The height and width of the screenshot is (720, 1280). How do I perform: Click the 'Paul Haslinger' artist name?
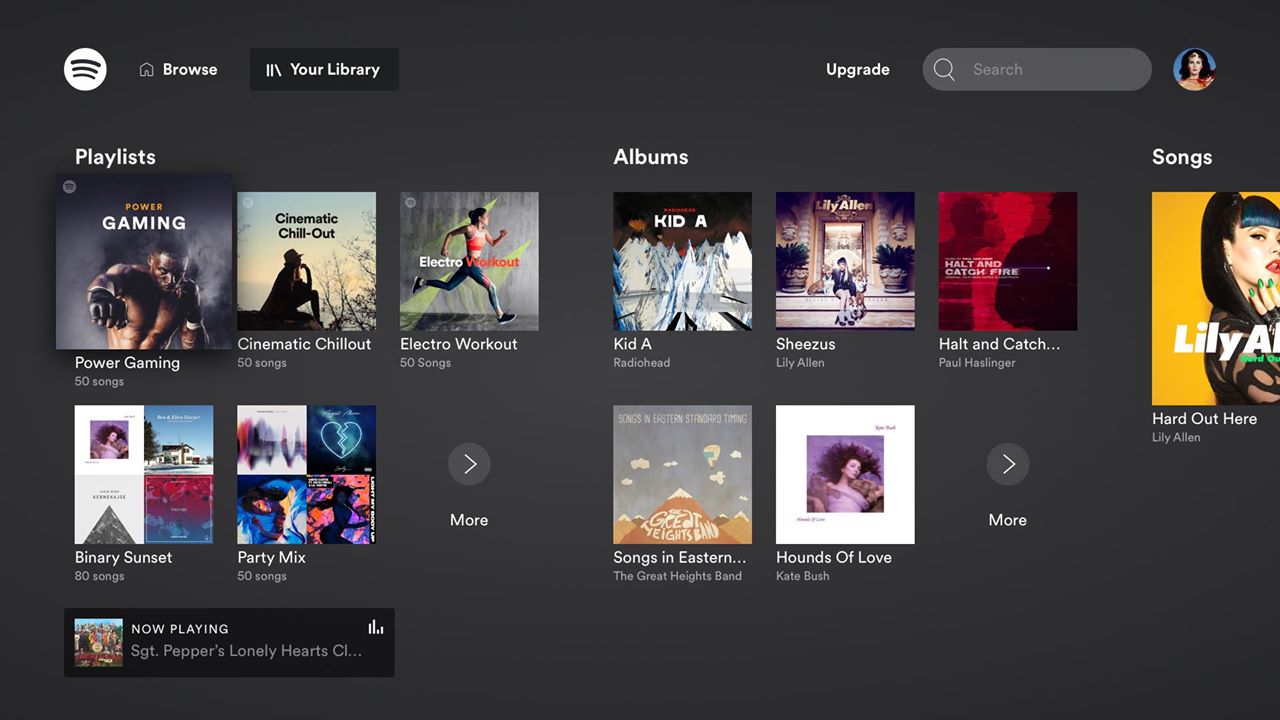[x=977, y=363]
